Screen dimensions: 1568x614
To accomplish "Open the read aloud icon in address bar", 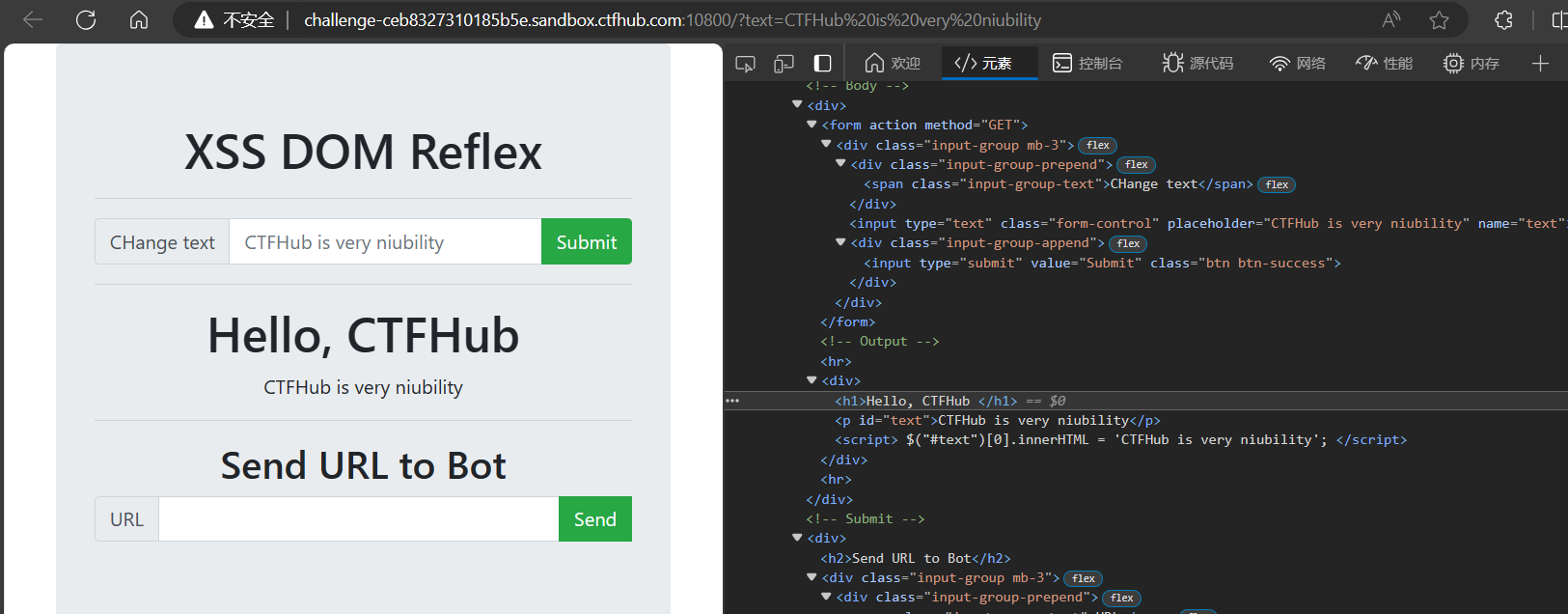I will click(x=1391, y=19).
